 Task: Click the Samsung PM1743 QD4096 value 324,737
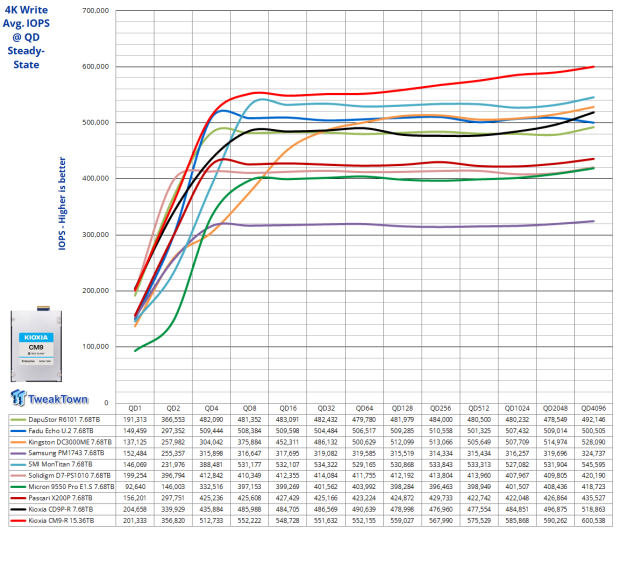pos(594,453)
